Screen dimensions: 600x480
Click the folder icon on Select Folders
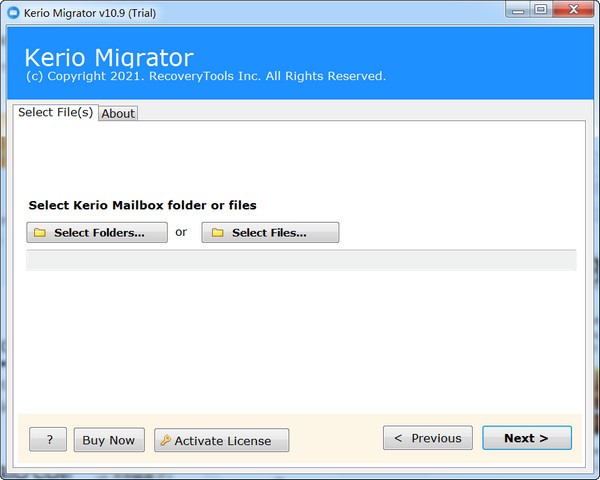click(40, 233)
